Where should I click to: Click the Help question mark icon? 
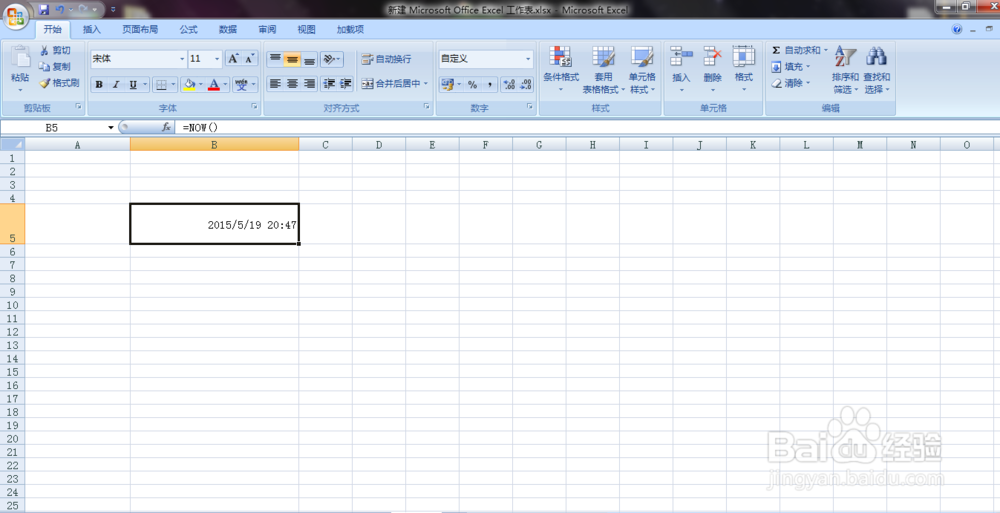[x=957, y=29]
